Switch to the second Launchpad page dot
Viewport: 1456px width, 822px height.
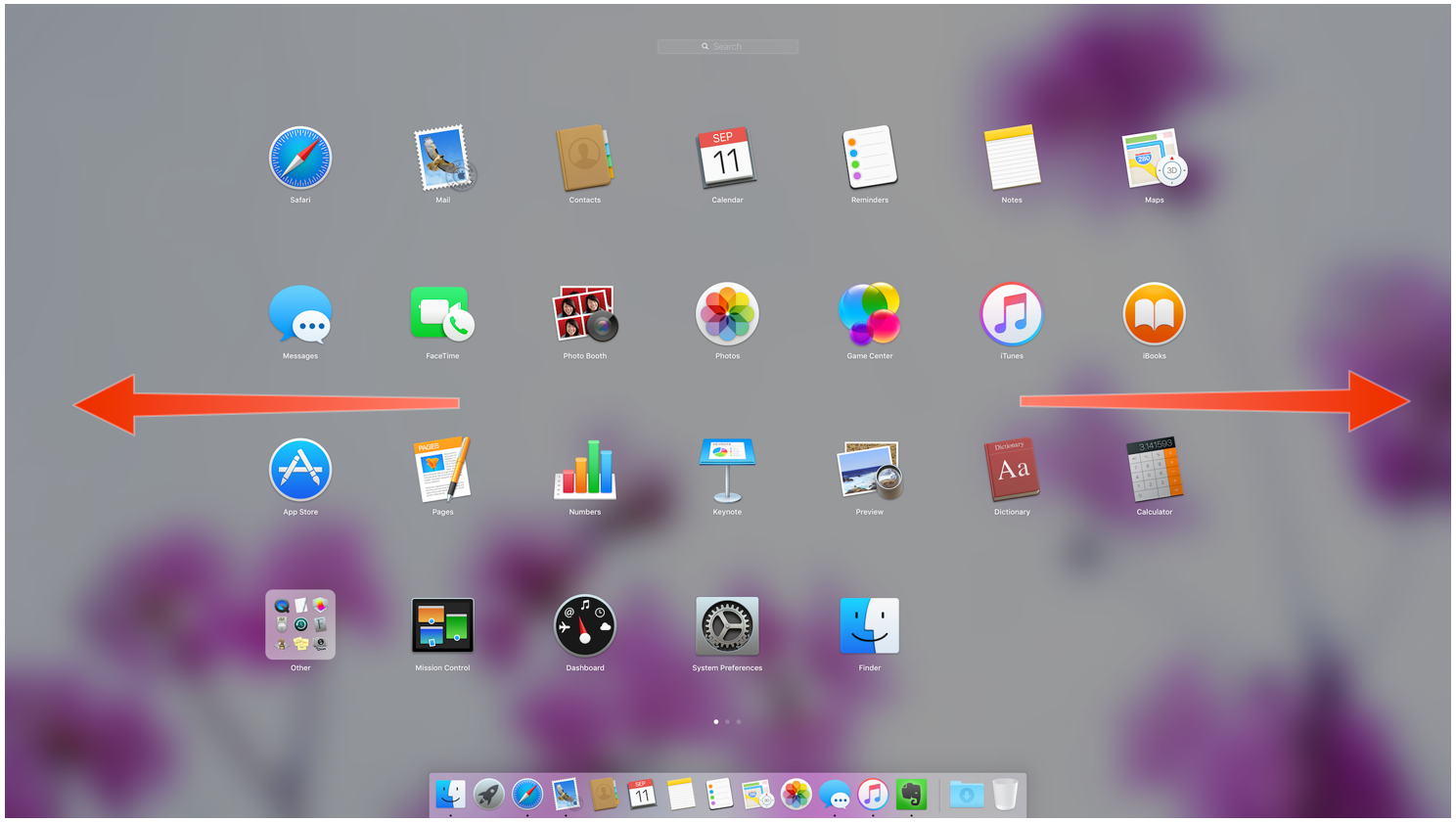(x=727, y=722)
